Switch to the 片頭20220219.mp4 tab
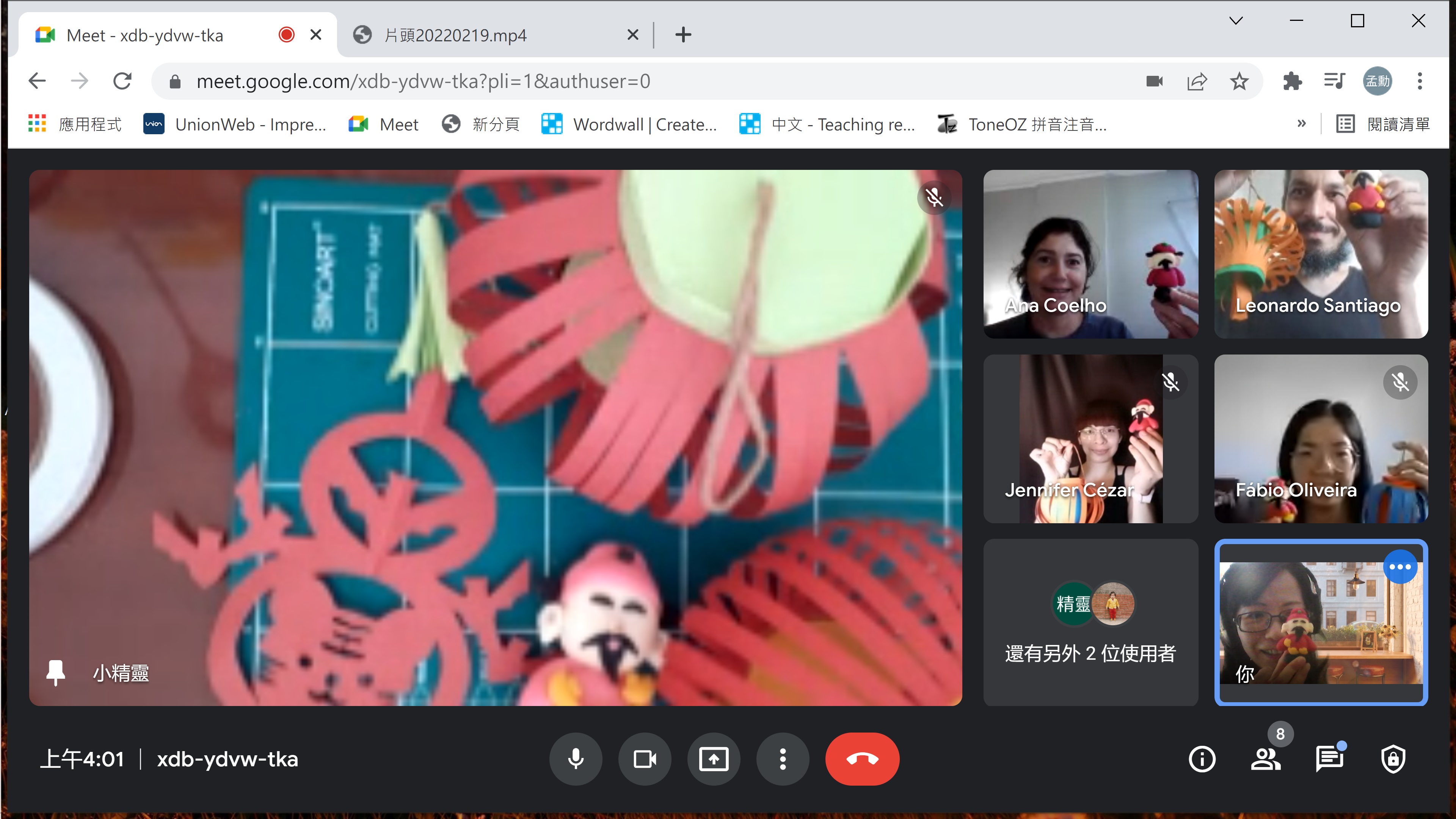The height and width of the screenshot is (819, 1456). 455,35
